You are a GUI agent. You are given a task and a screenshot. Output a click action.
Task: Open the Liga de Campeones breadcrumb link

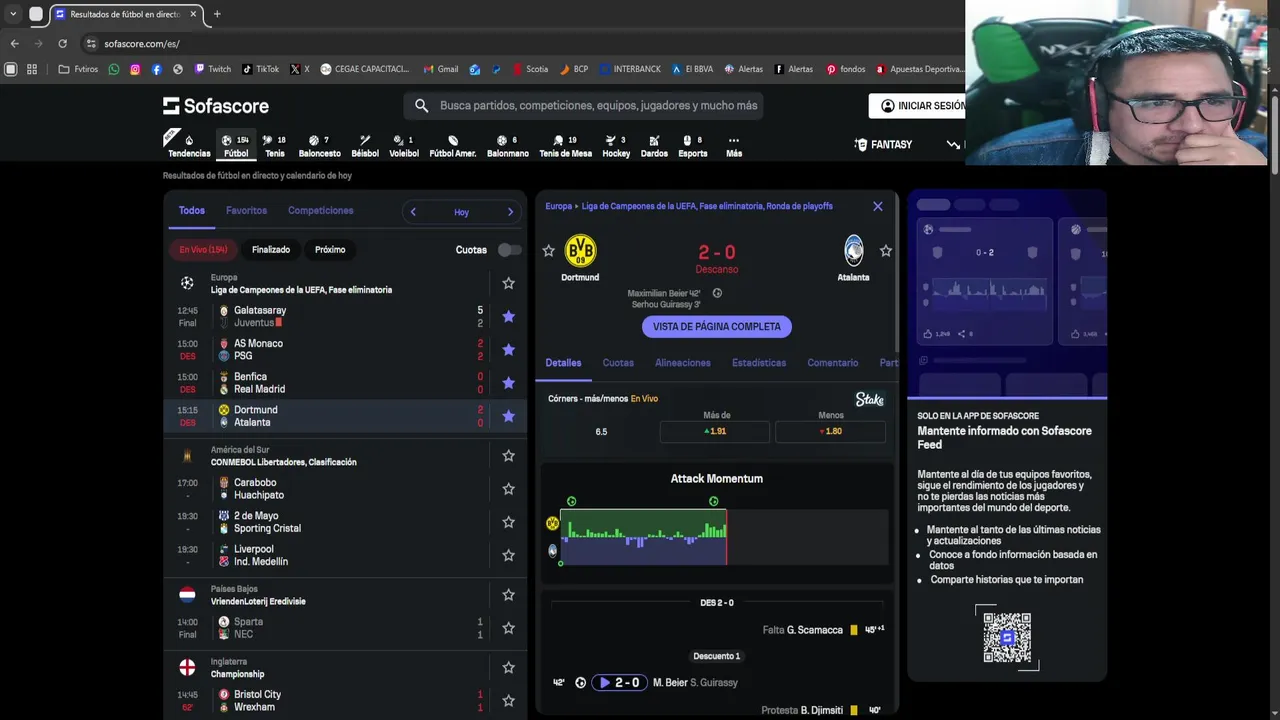tap(707, 206)
